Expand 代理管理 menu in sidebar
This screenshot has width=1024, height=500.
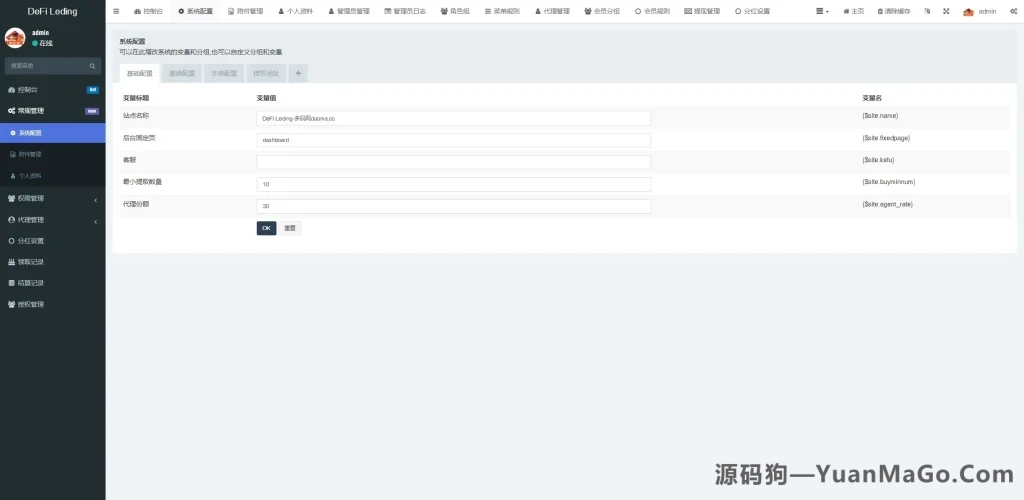point(52,220)
